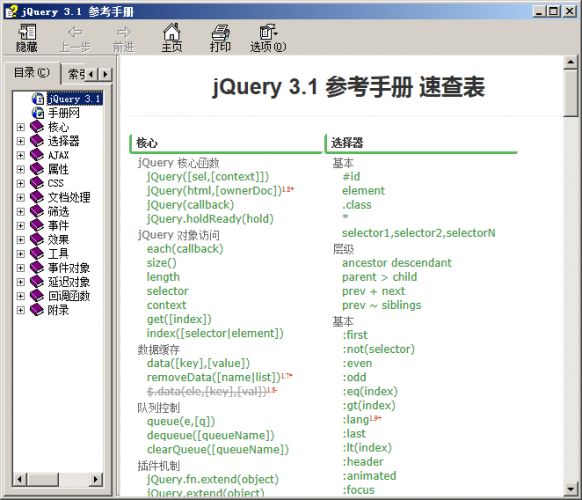Open the prev ~ siblings link
This screenshot has height=500, width=582.
(x=382, y=305)
